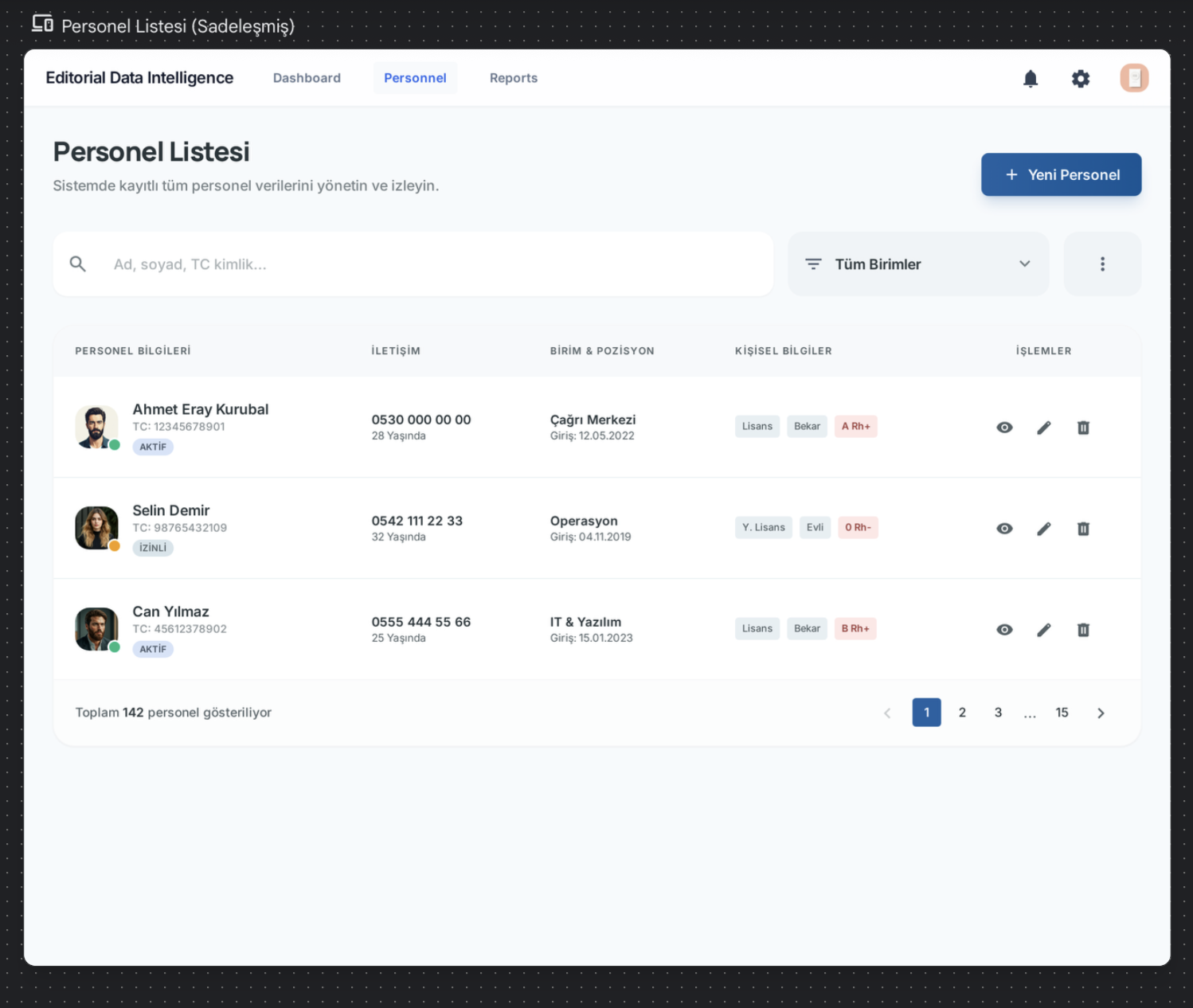Click the İZİNLİ status badge
The height and width of the screenshot is (1008, 1193).
pos(153,548)
